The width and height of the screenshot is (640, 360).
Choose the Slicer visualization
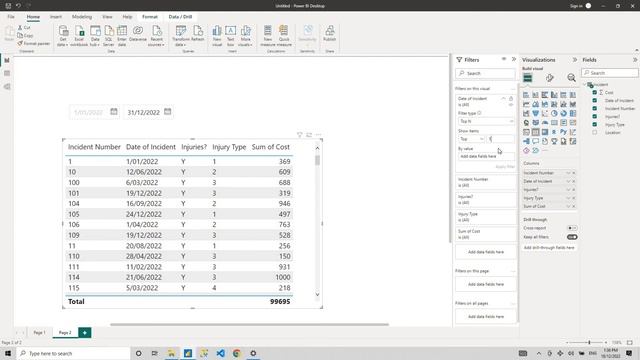pyautogui.click(x=526, y=132)
